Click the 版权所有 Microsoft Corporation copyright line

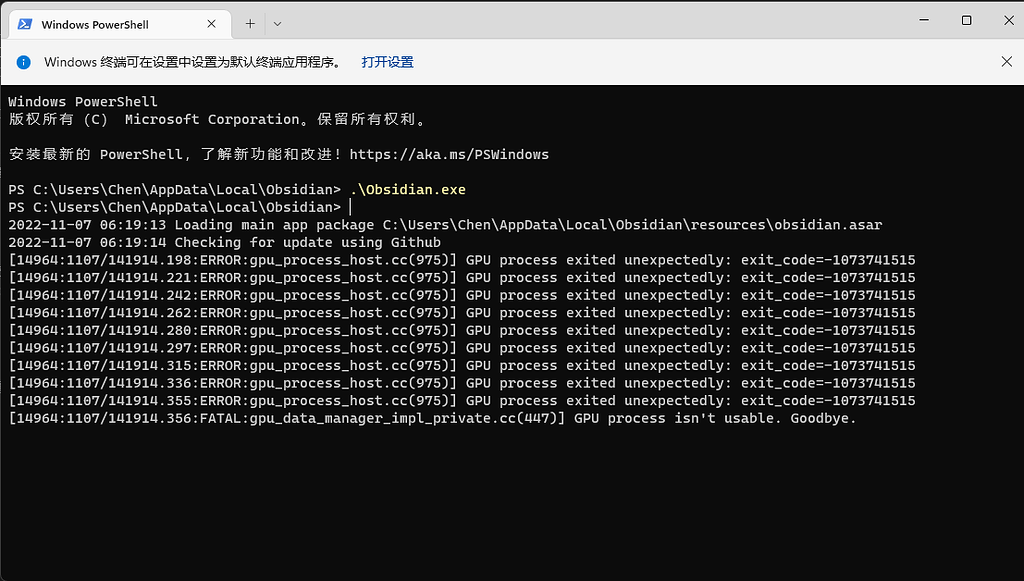tap(218, 119)
